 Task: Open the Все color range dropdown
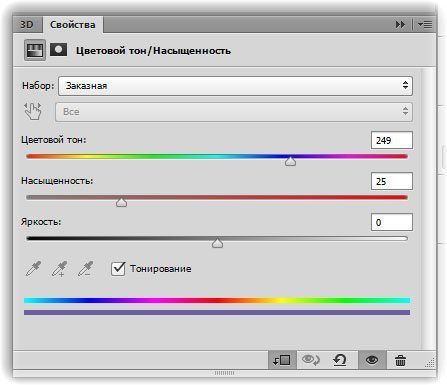234,112
